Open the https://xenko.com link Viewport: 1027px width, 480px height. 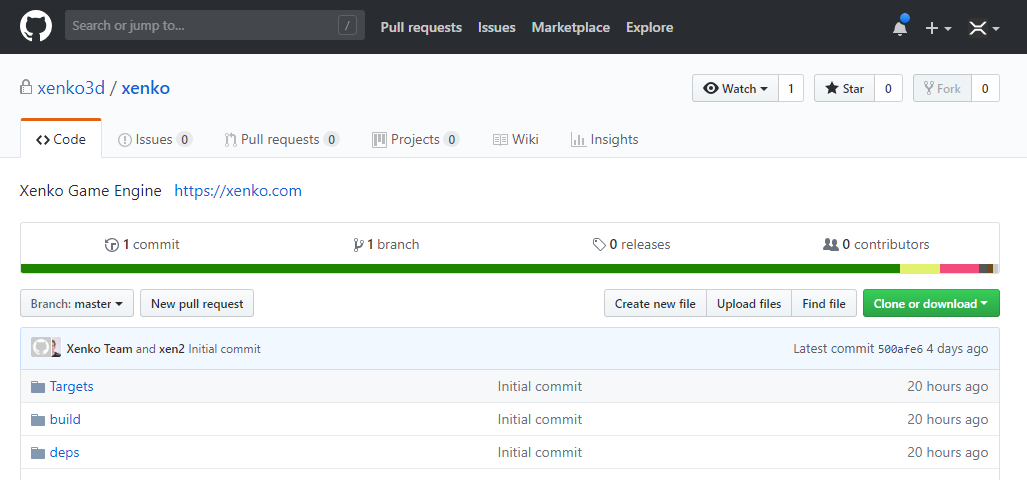238,191
